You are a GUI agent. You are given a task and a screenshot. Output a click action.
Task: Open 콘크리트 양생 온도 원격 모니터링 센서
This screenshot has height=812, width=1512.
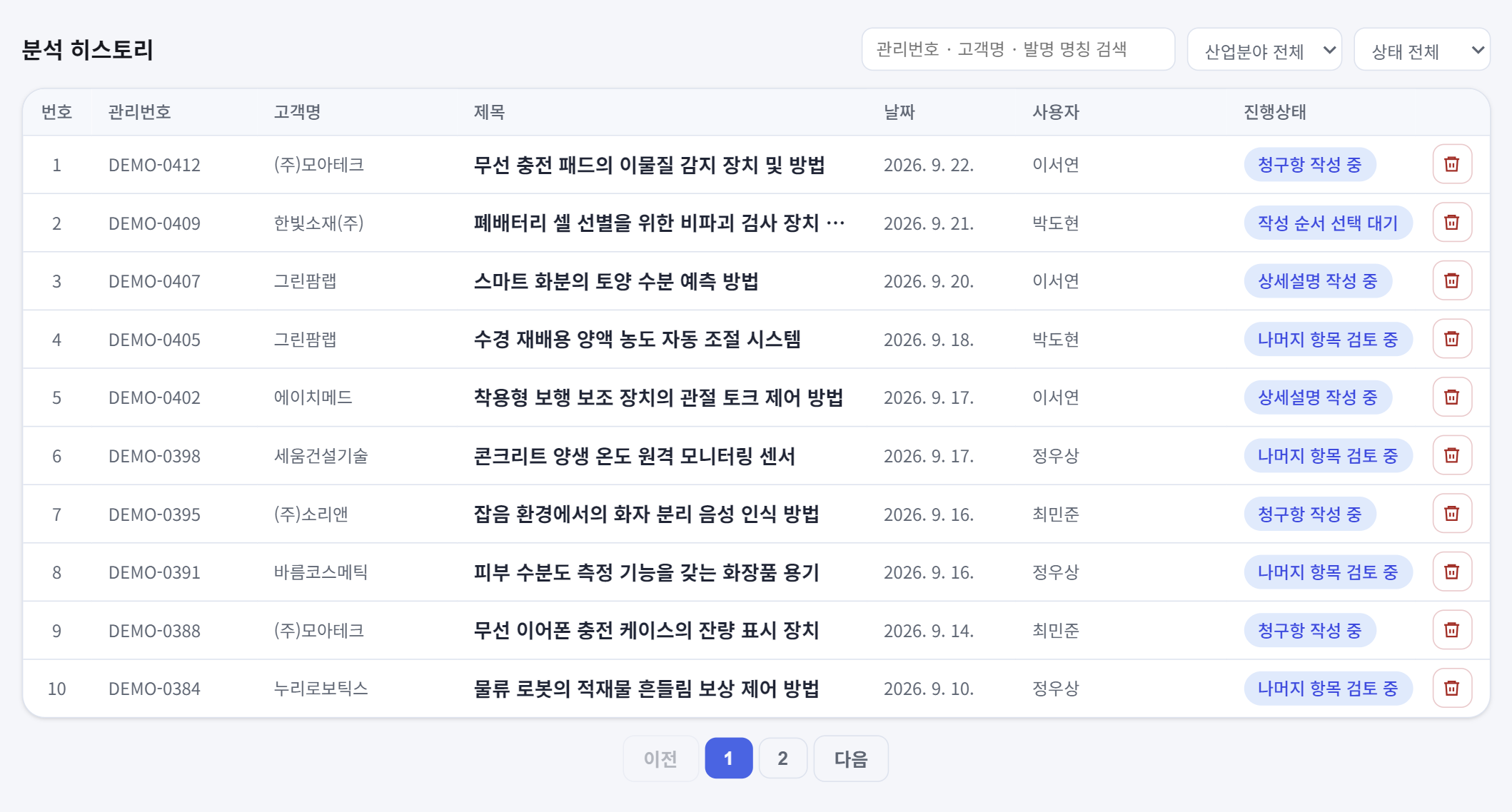click(x=634, y=456)
